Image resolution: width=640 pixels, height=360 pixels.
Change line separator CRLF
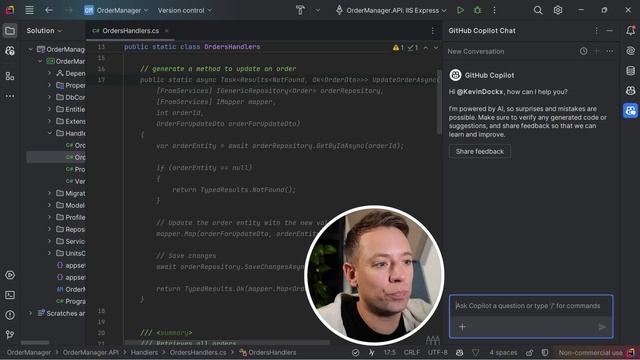(x=411, y=353)
